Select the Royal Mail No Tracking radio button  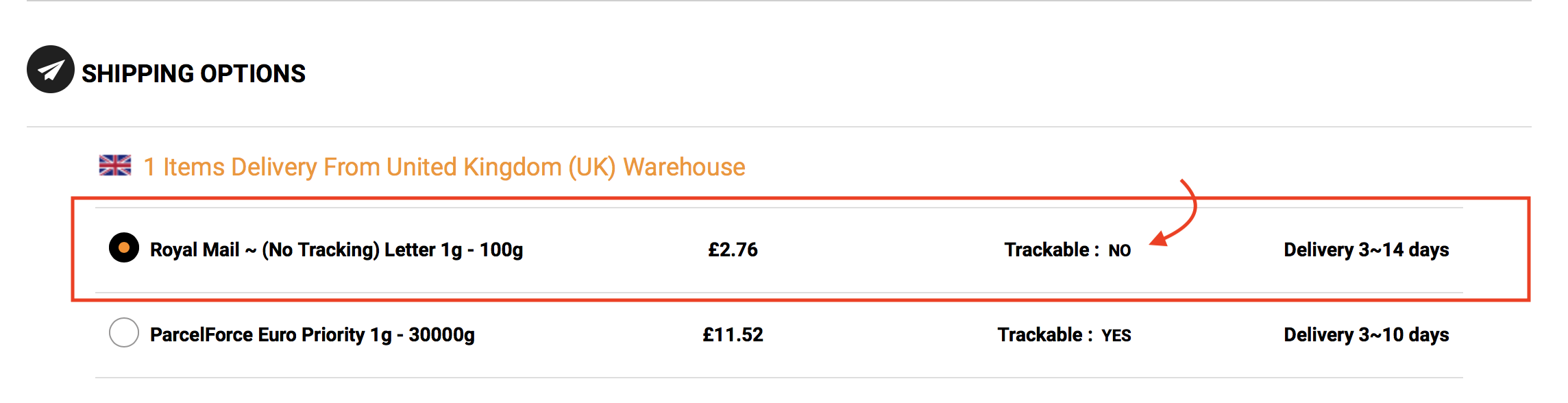pyautogui.click(x=124, y=247)
